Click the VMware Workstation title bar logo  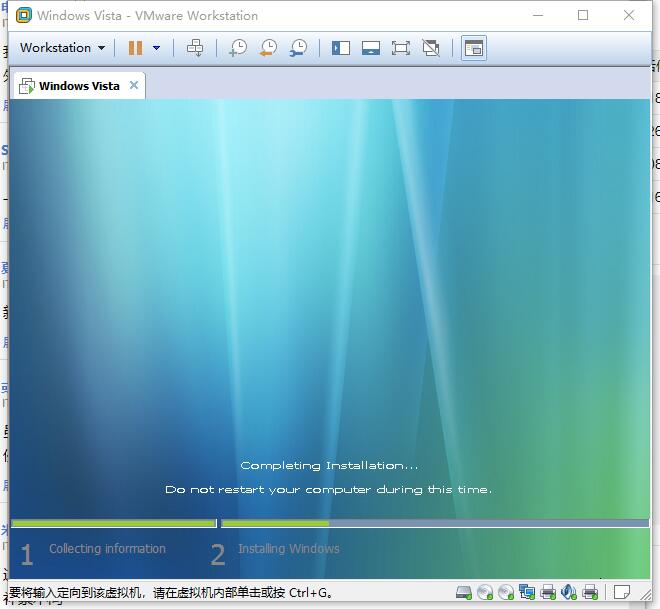click(24, 15)
